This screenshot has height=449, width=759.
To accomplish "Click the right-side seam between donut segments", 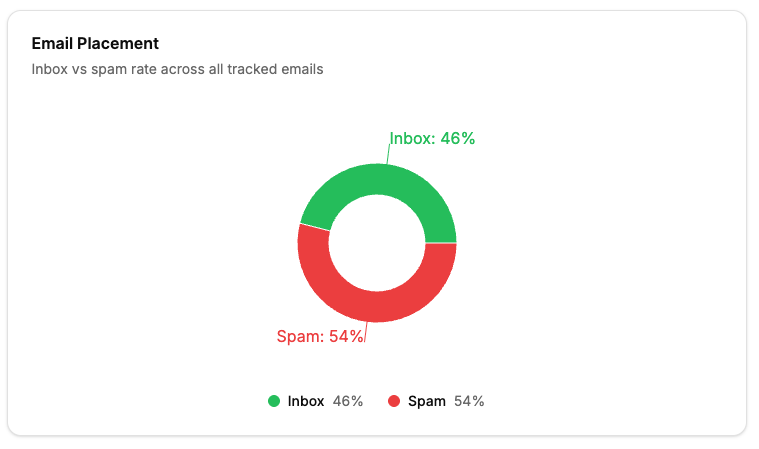I will (x=441, y=243).
